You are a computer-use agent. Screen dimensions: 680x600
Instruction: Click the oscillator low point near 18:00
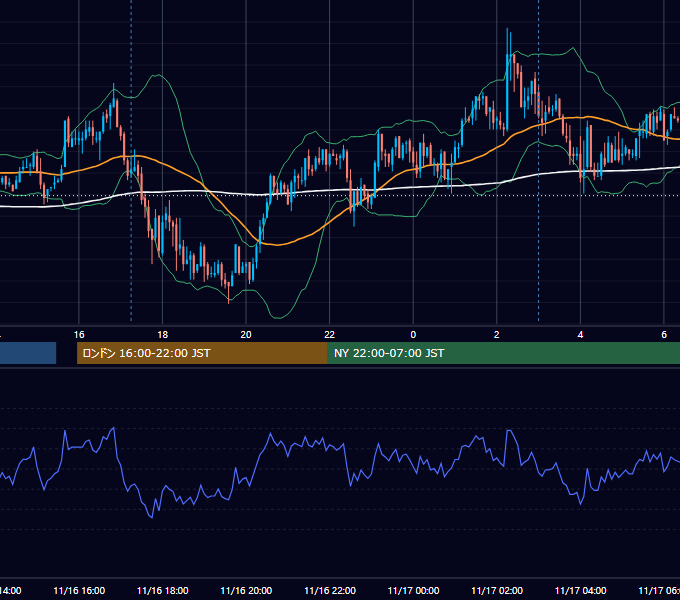[151, 517]
